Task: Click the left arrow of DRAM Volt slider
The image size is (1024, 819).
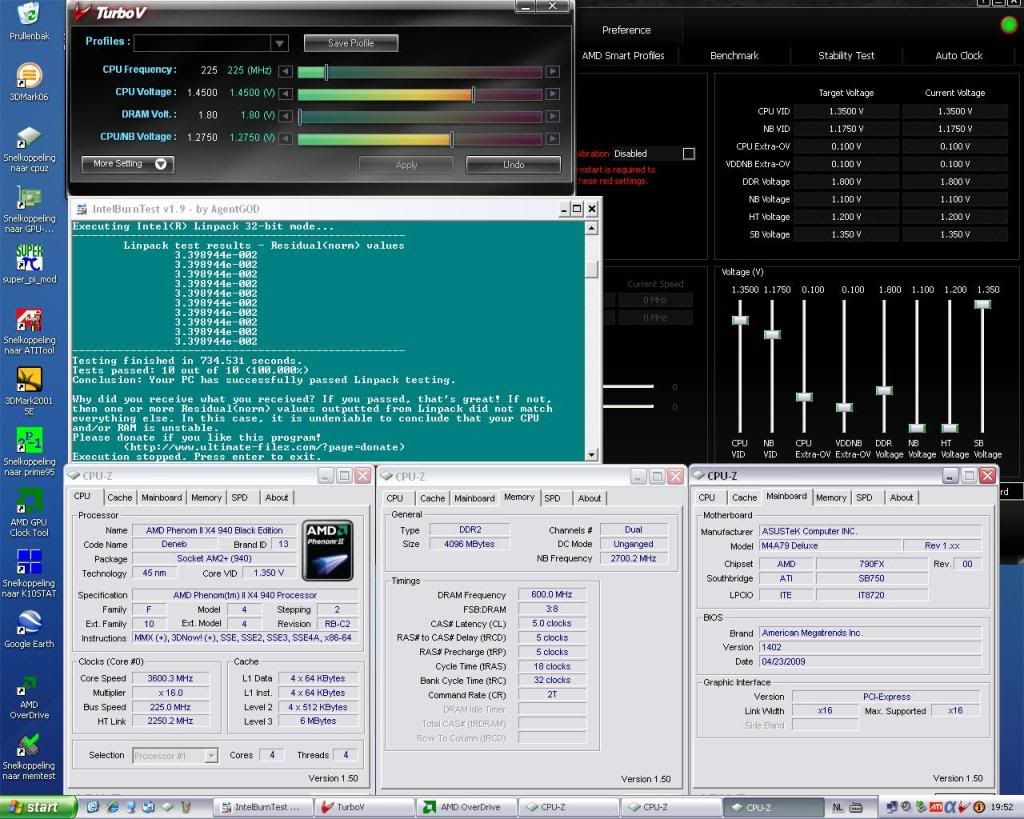Action: [x=285, y=116]
